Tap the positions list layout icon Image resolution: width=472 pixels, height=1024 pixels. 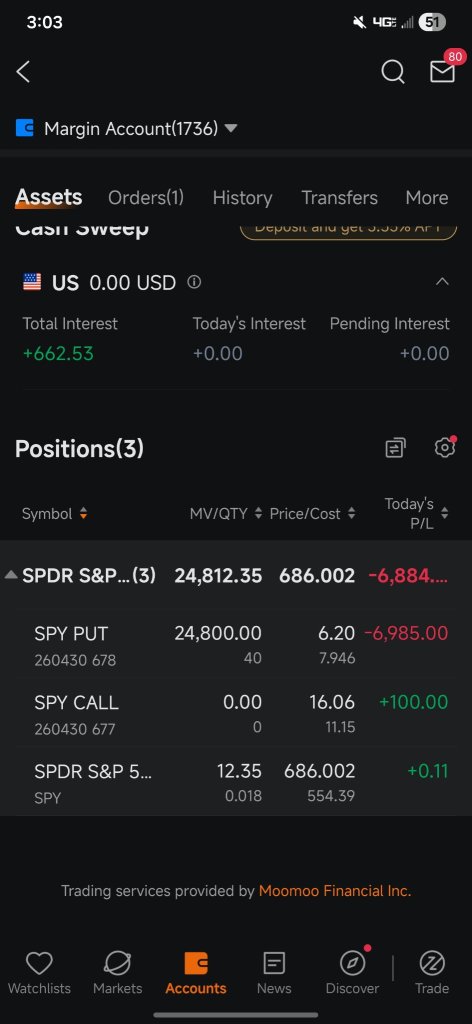tap(396, 448)
